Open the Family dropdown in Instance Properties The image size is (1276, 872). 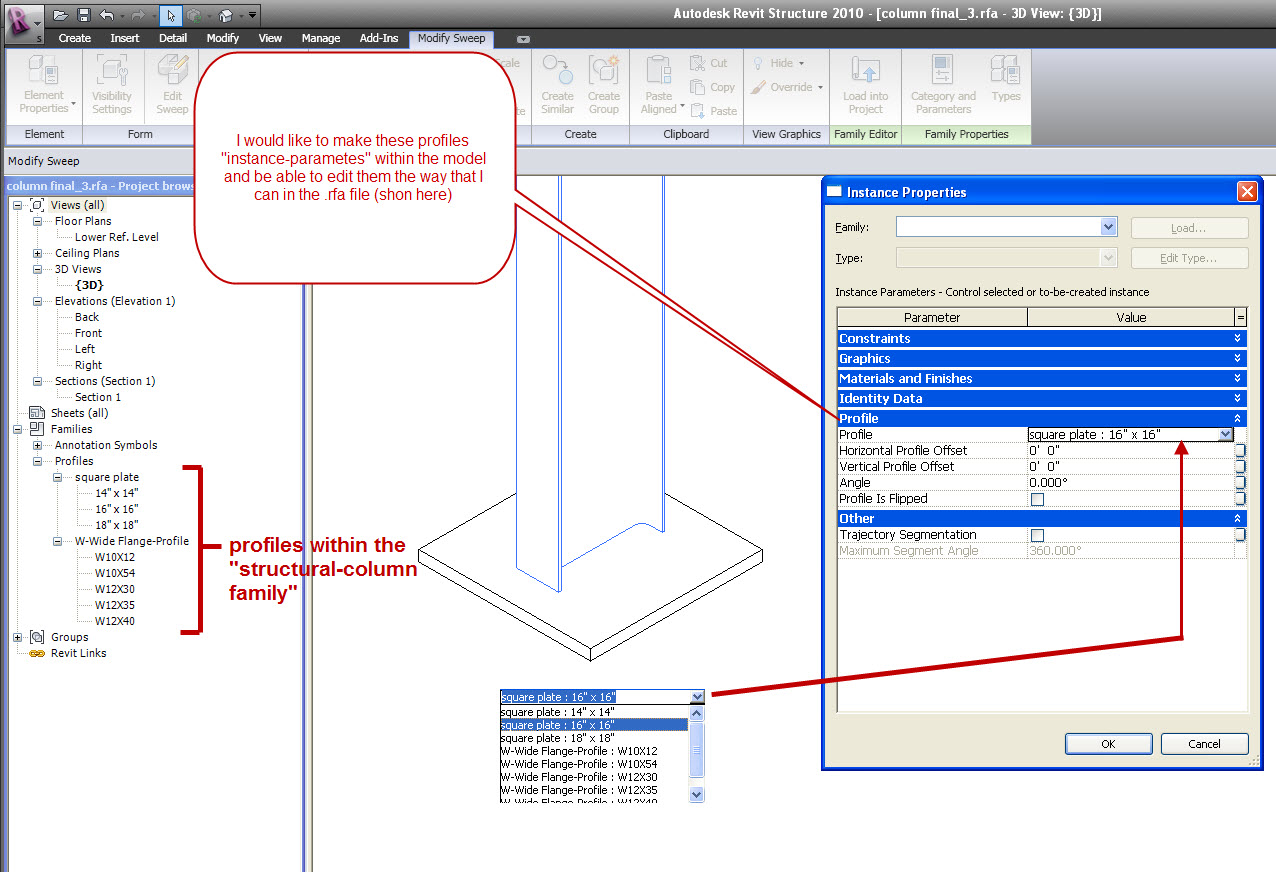(x=1108, y=228)
